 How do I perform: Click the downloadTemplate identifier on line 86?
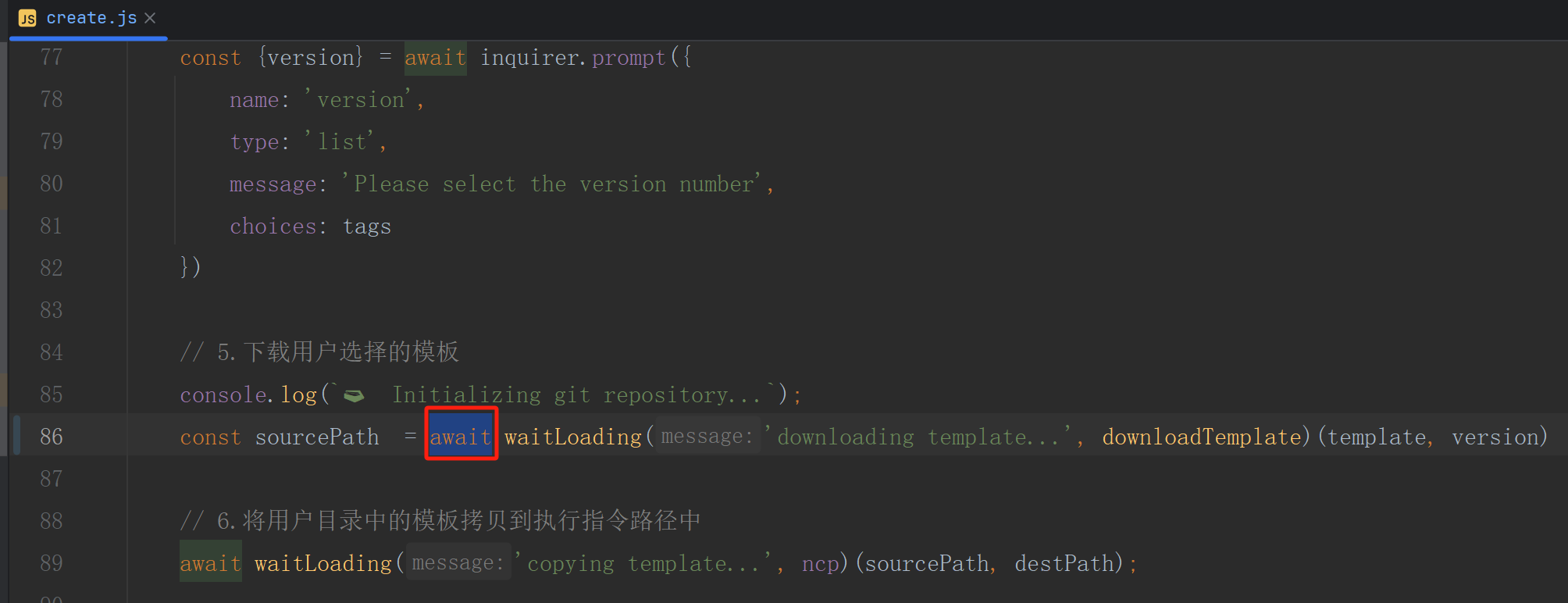1201,437
